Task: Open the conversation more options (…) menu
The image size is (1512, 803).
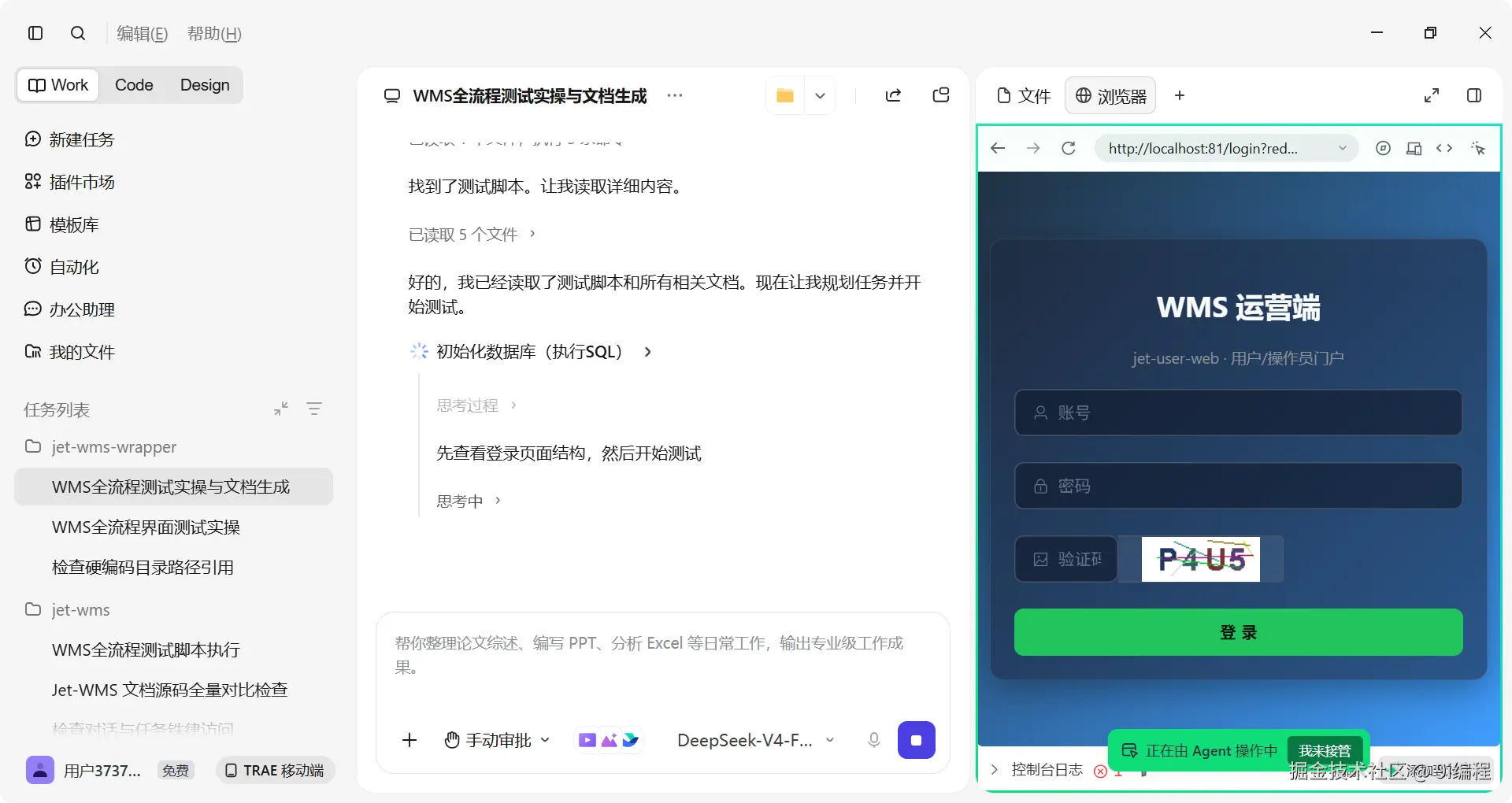Action: pos(675,95)
